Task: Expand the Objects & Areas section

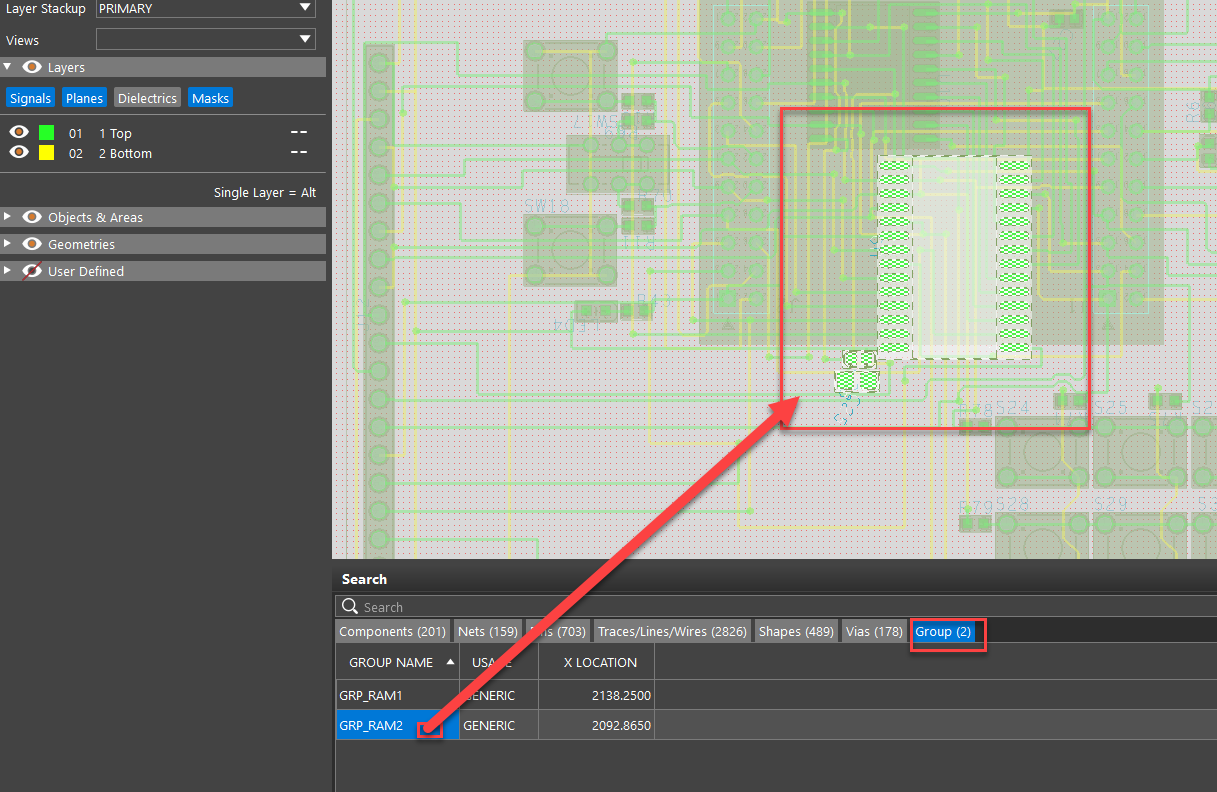Action: tap(8, 217)
